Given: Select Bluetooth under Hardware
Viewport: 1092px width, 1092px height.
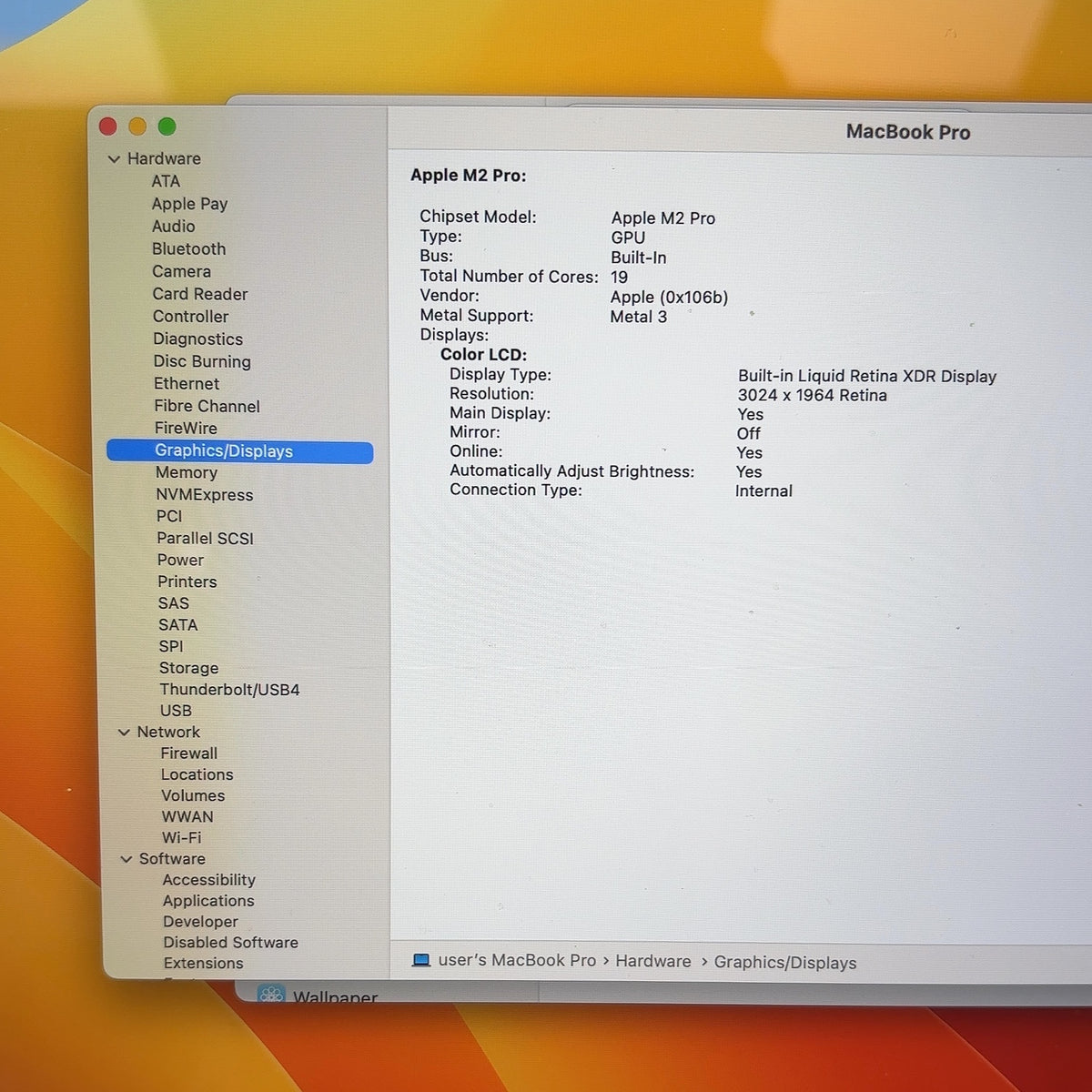Looking at the screenshot, I should tap(188, 248).
